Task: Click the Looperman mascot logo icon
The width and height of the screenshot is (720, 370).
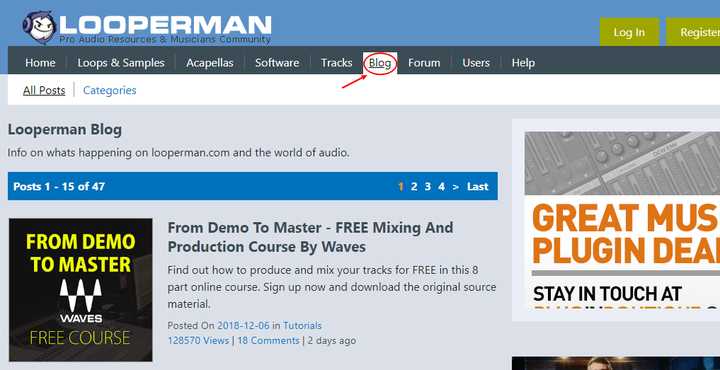Action: (39, 27)
